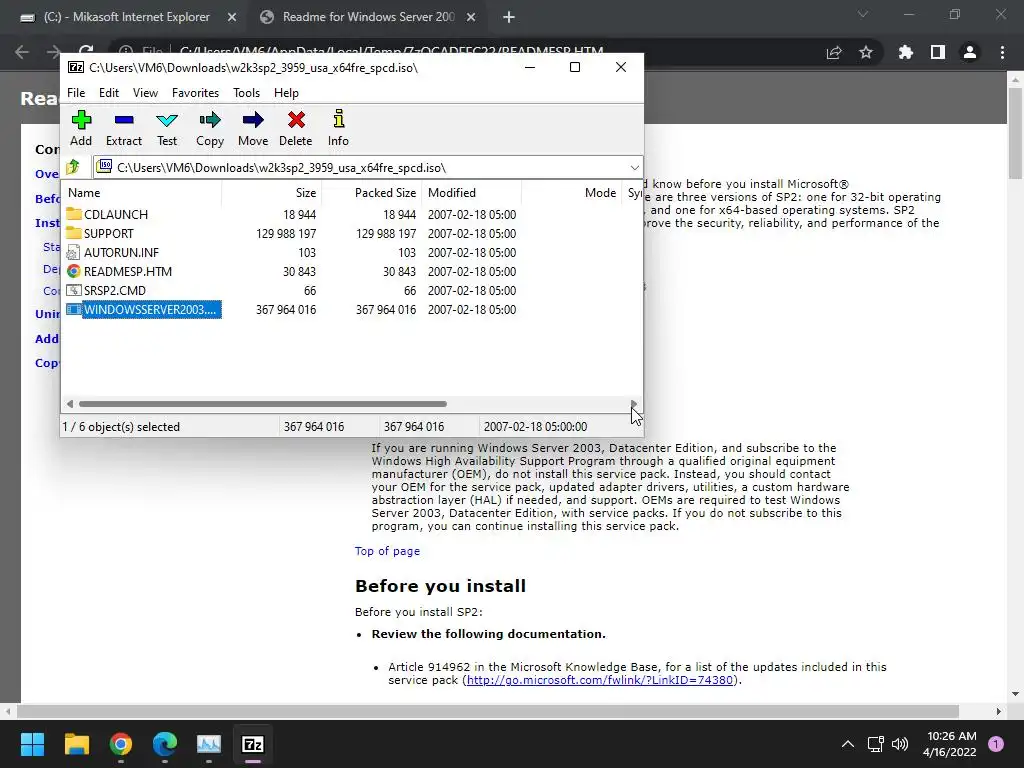Image resolution: width=1024 pixels, height=768 pixels.
Task: Open the notification badge in the taskbar
Action: [996, 744]
